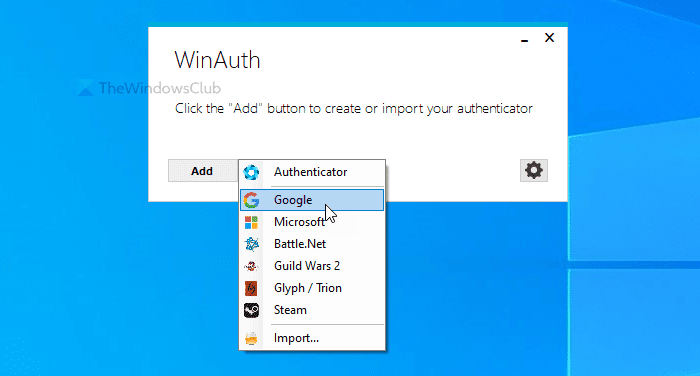Click the 'Click the "Add" button' instruction text

click(x=354, y=109)
